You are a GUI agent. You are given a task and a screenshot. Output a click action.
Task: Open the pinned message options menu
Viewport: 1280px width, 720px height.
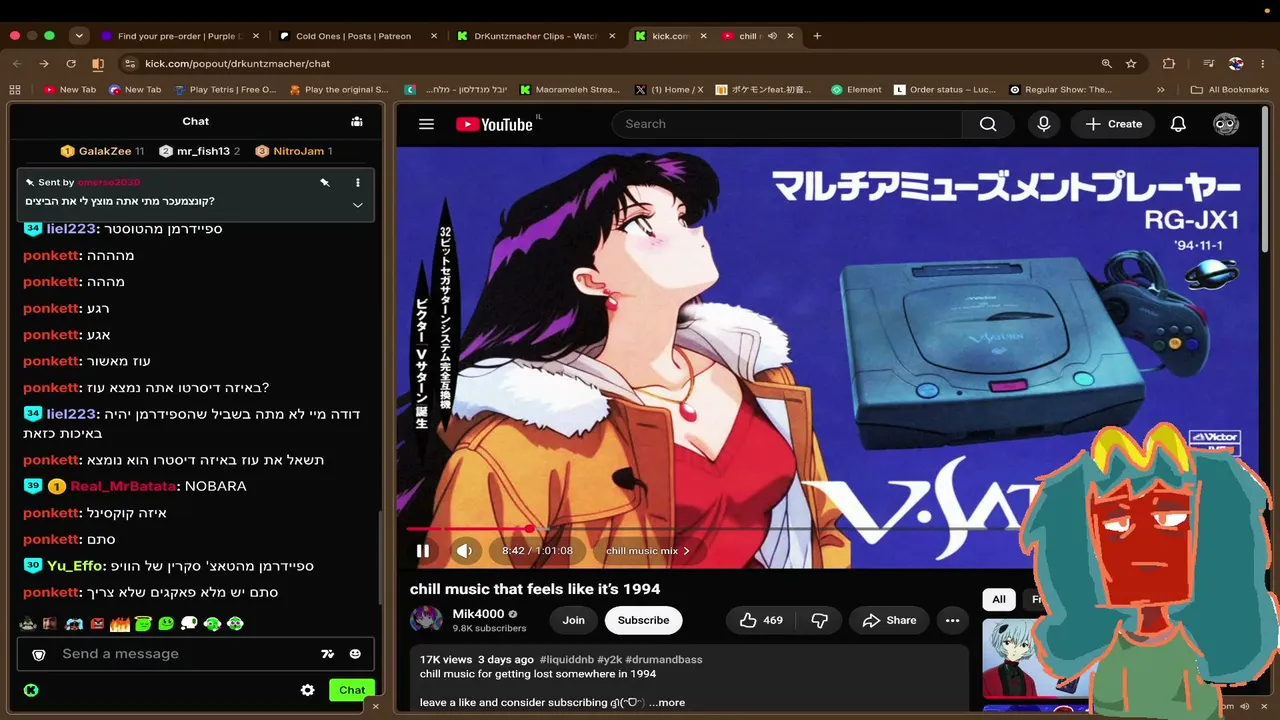(x=357, y=183)
